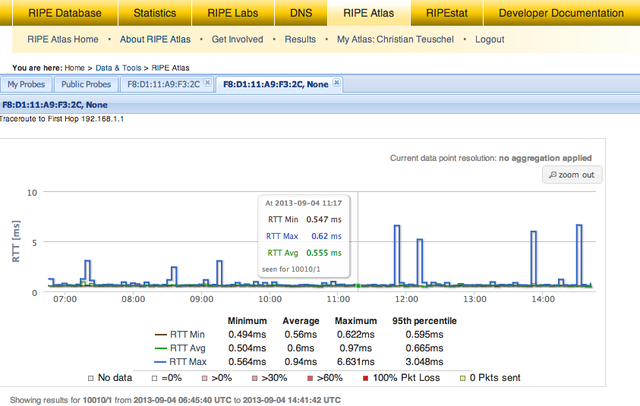Go to RIPE Atlas Home
The height and width of the screenshot is (406, 640).
(63, 39)
